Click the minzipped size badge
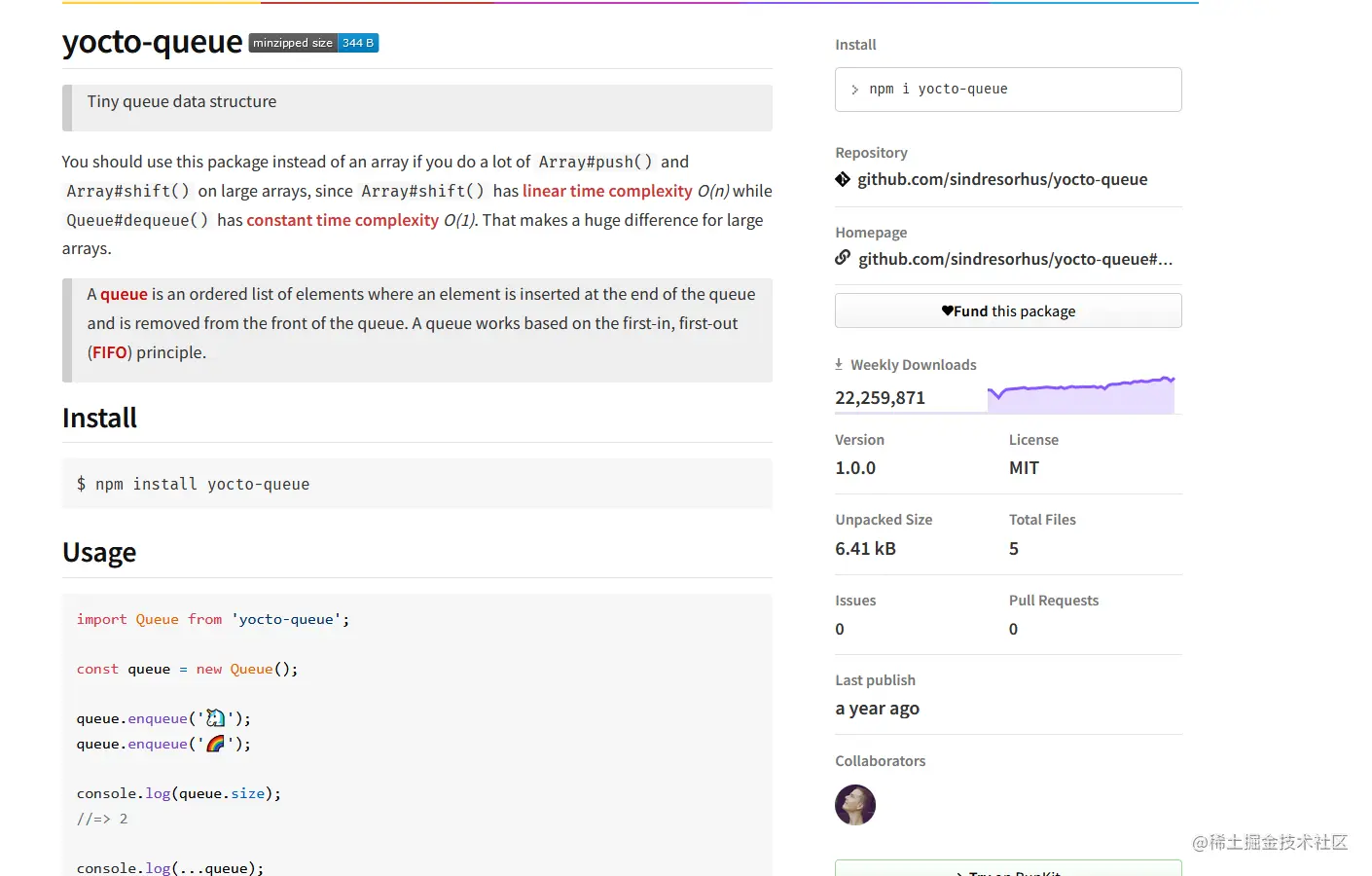The image size is (1372, 876). coord(313,43)
